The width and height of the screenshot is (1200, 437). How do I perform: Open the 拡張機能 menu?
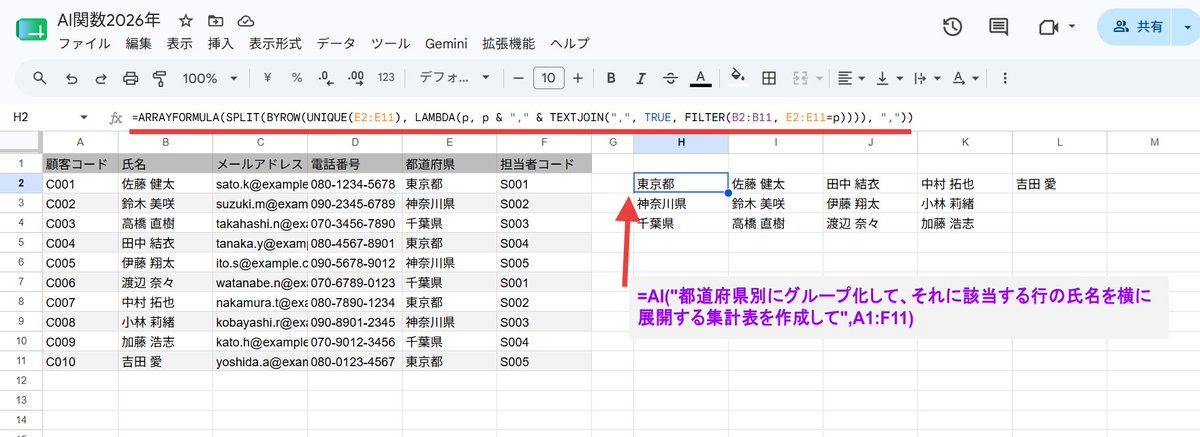click(508, 44)
